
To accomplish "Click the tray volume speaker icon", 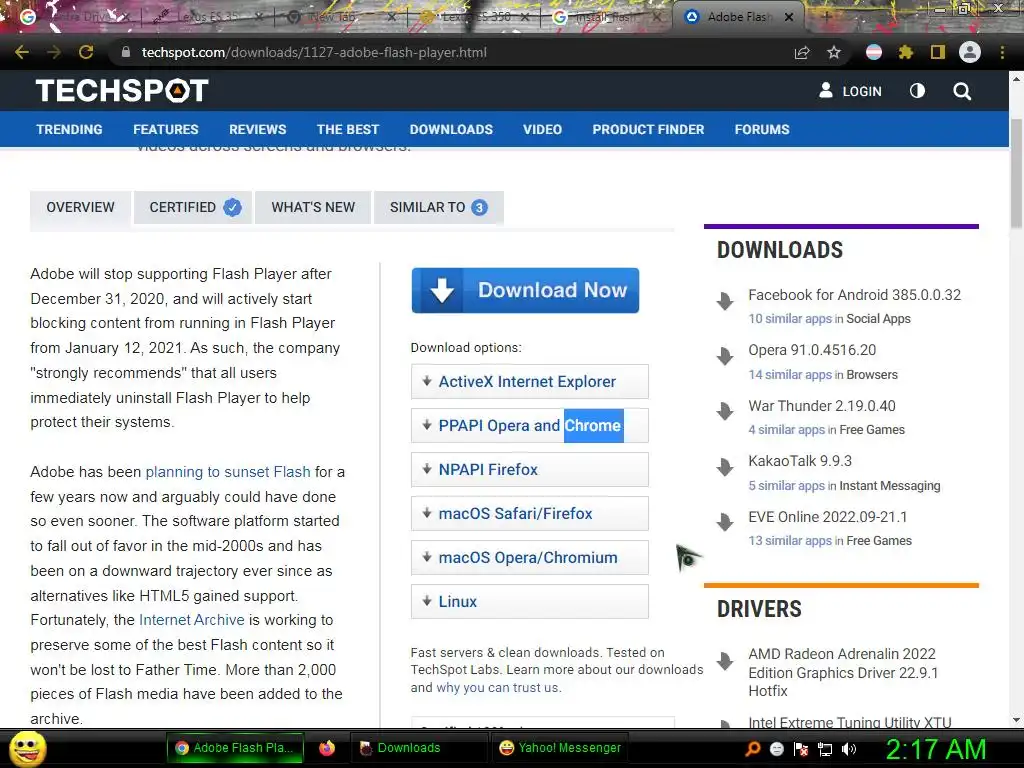I will 849,749.
